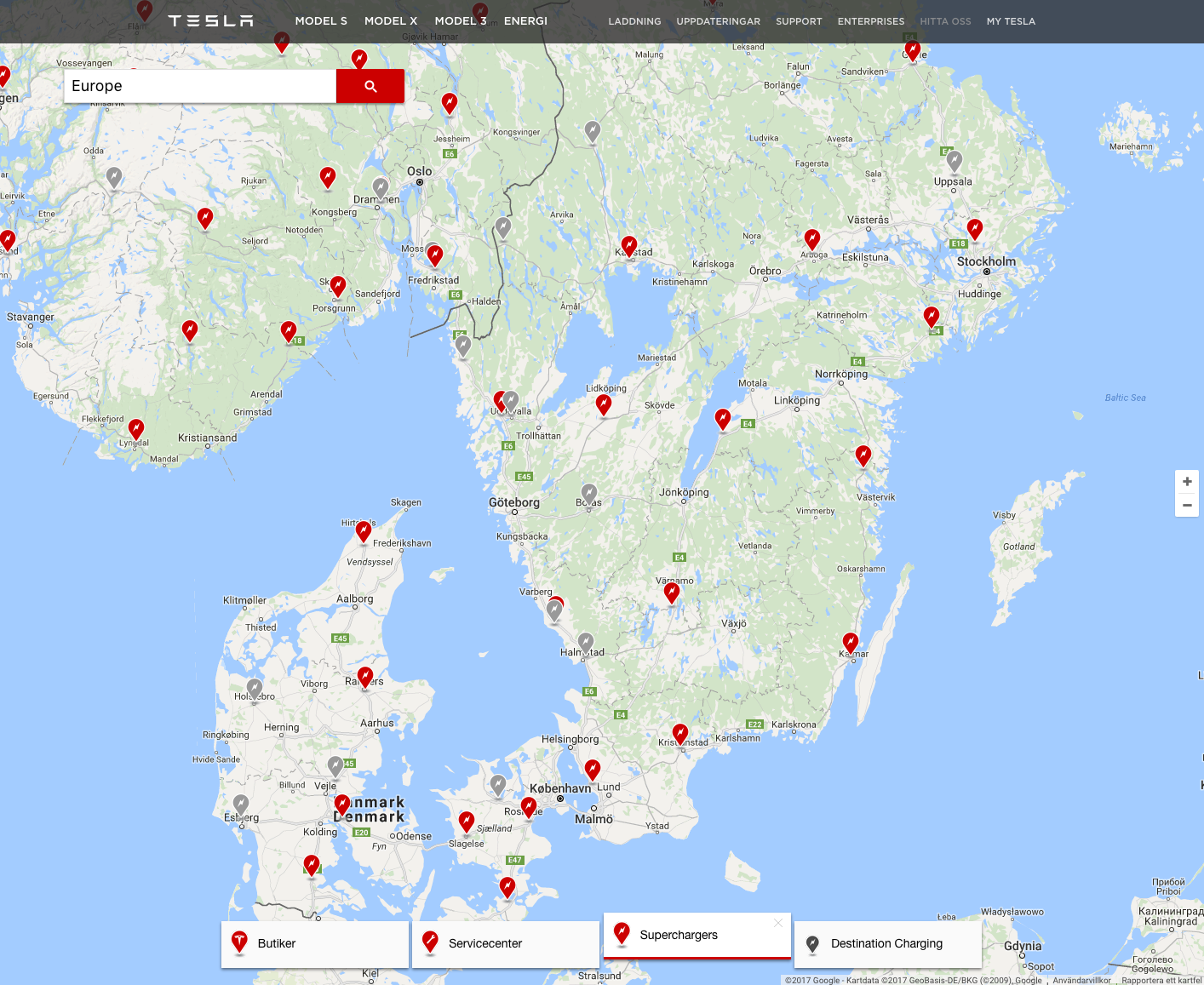Toggle the Servicecenter filter

pyautogui.click(x=505, y=943)
